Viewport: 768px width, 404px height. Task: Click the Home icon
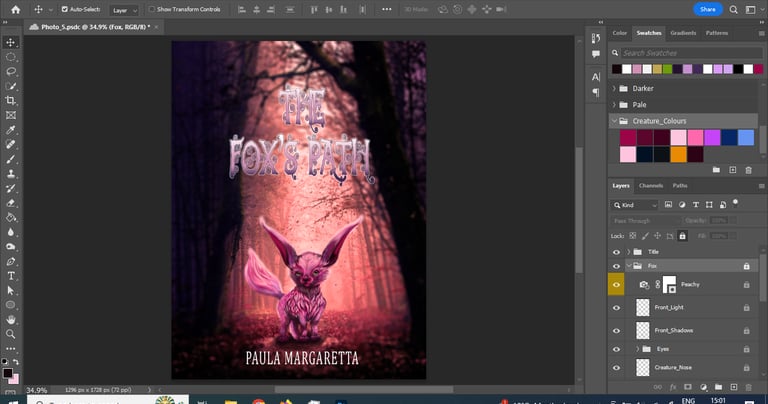coord(15,9)
